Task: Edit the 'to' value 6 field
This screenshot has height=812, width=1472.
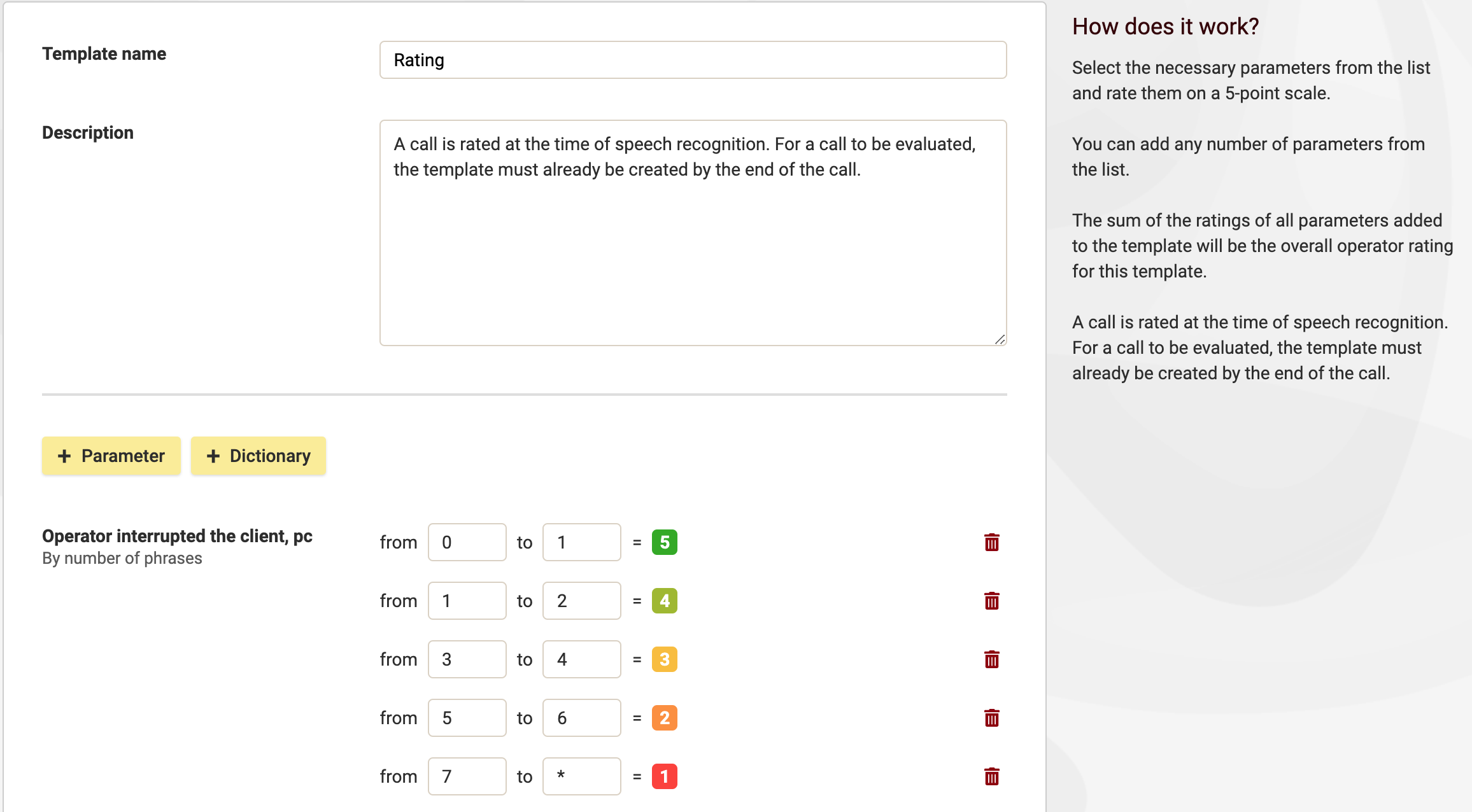Action: (x=581, y=718)
